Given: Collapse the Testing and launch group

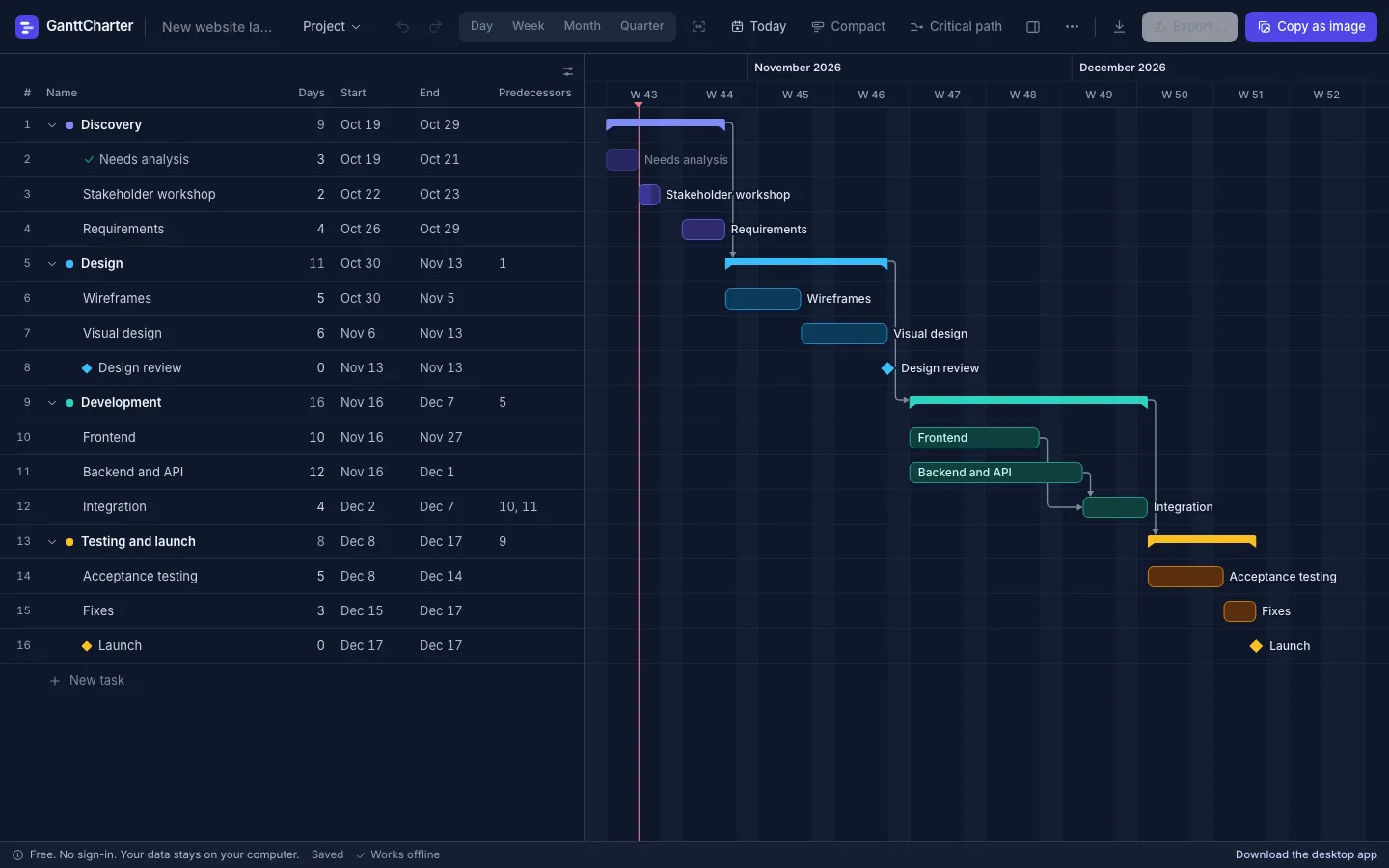Looking at the screenshot, I should [x=52, y=542].
